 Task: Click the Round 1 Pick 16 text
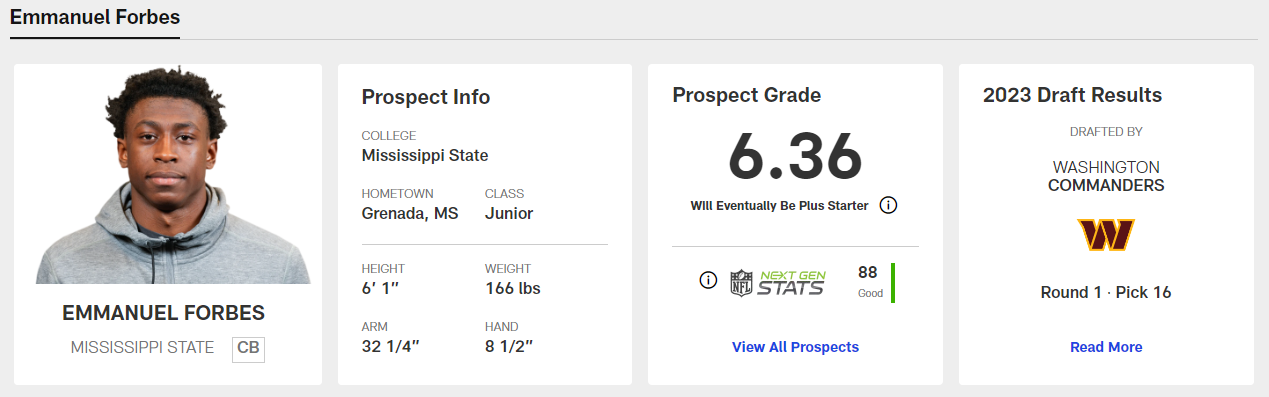click(x=1106, y=292)
